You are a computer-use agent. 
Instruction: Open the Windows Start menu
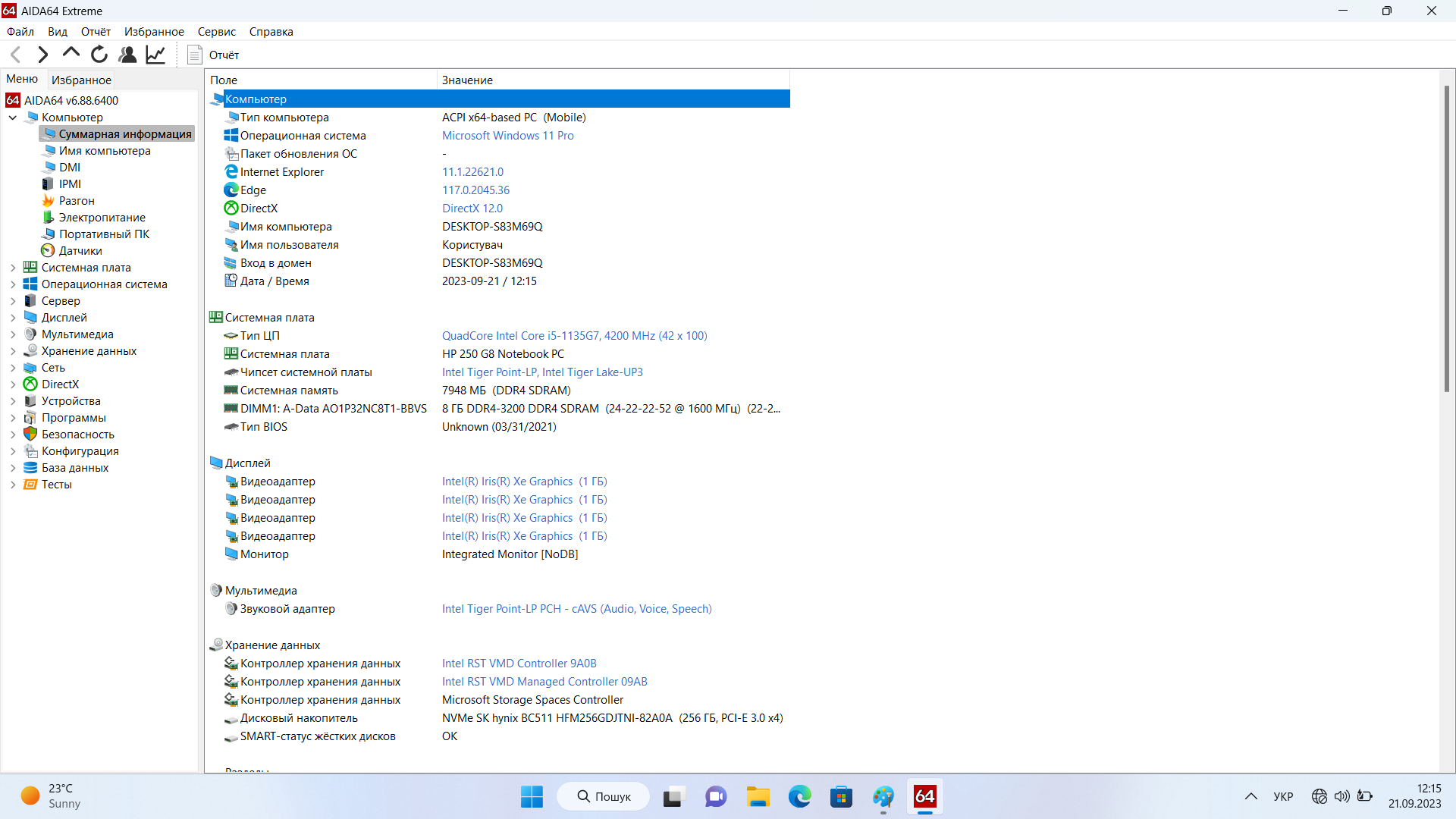tap(532, 796)
